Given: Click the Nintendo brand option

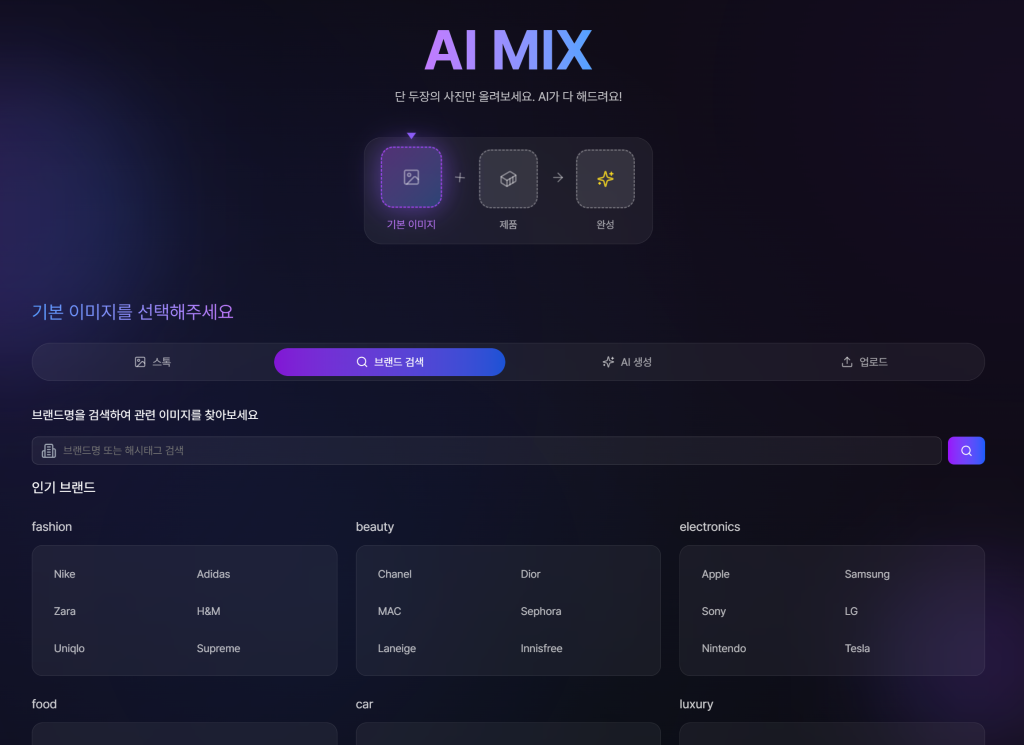Looking at the screenshot, I should 724,648.
